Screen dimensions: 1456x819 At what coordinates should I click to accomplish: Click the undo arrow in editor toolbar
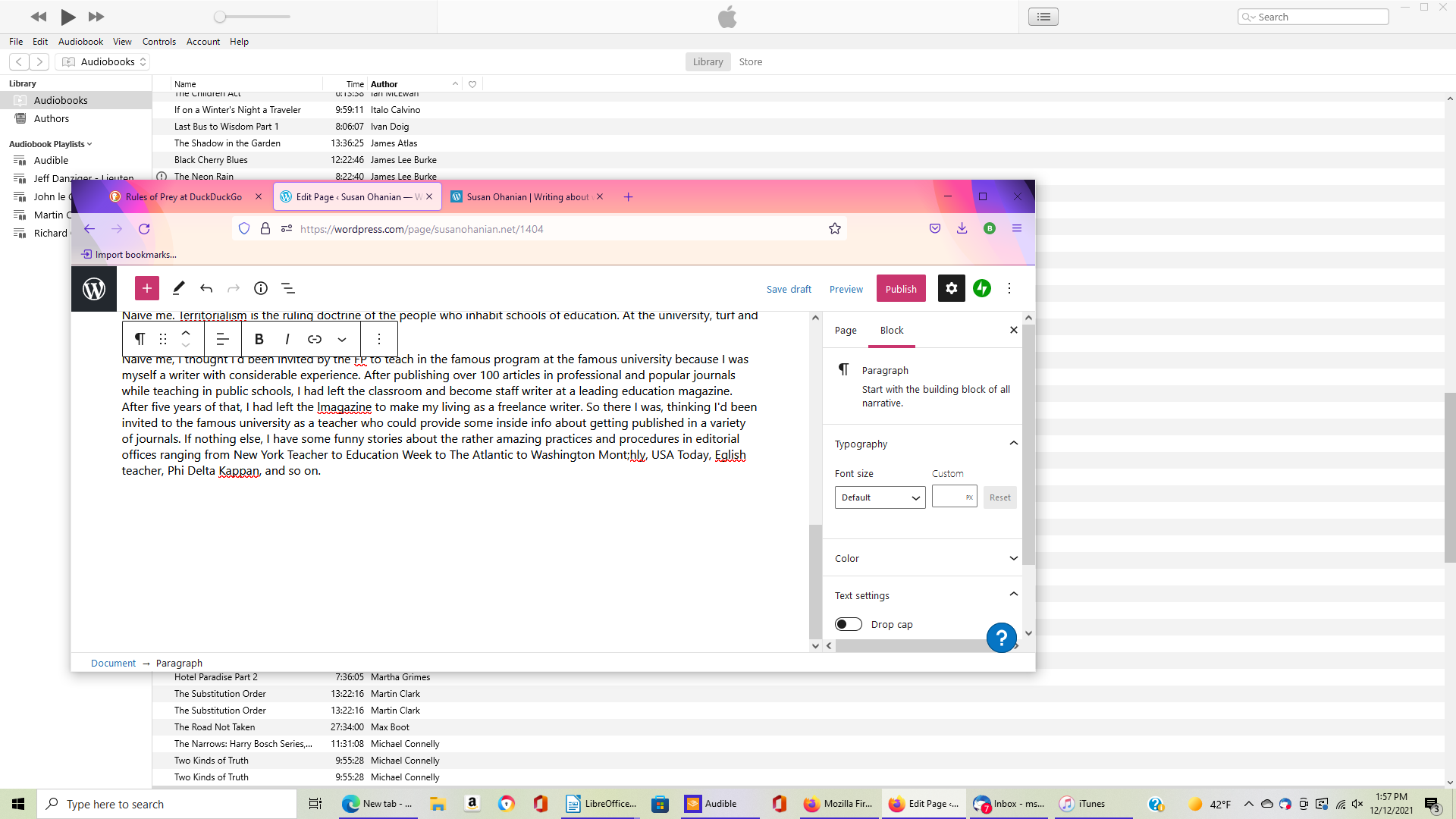[206, 288]
